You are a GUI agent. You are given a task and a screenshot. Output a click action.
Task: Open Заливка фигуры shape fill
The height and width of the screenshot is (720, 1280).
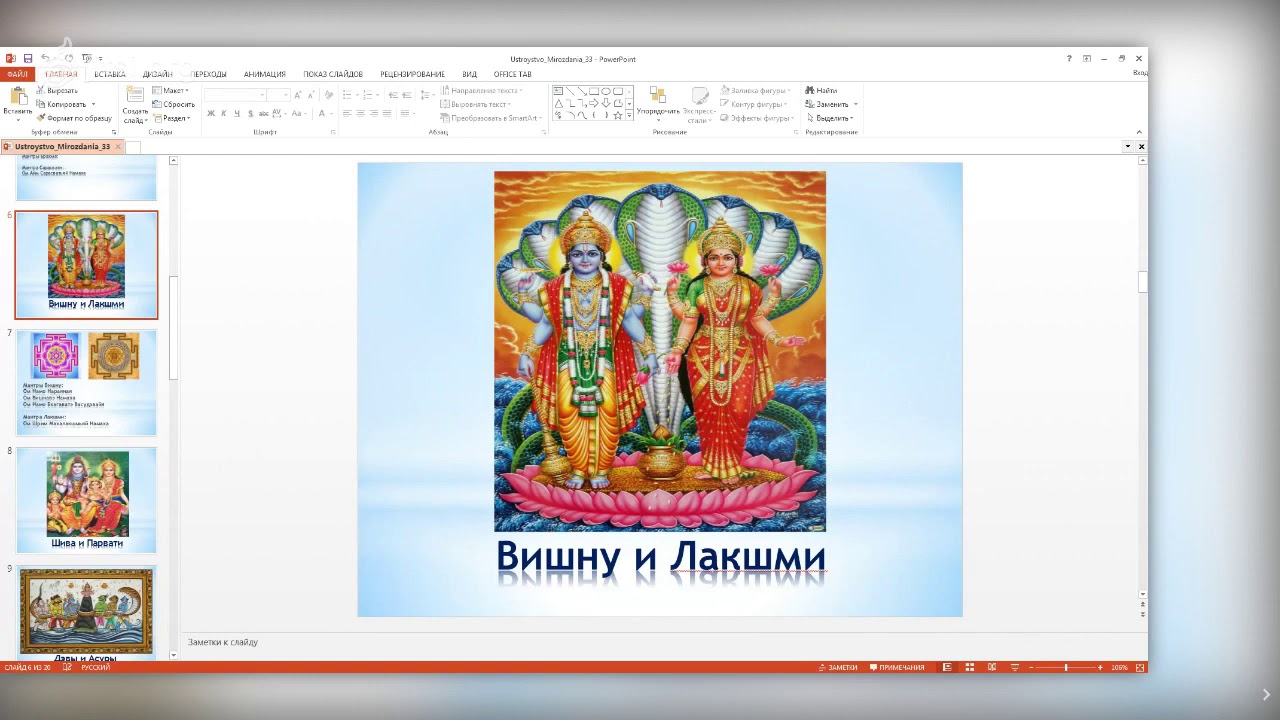pyautogui.click(x=756, y=90)
